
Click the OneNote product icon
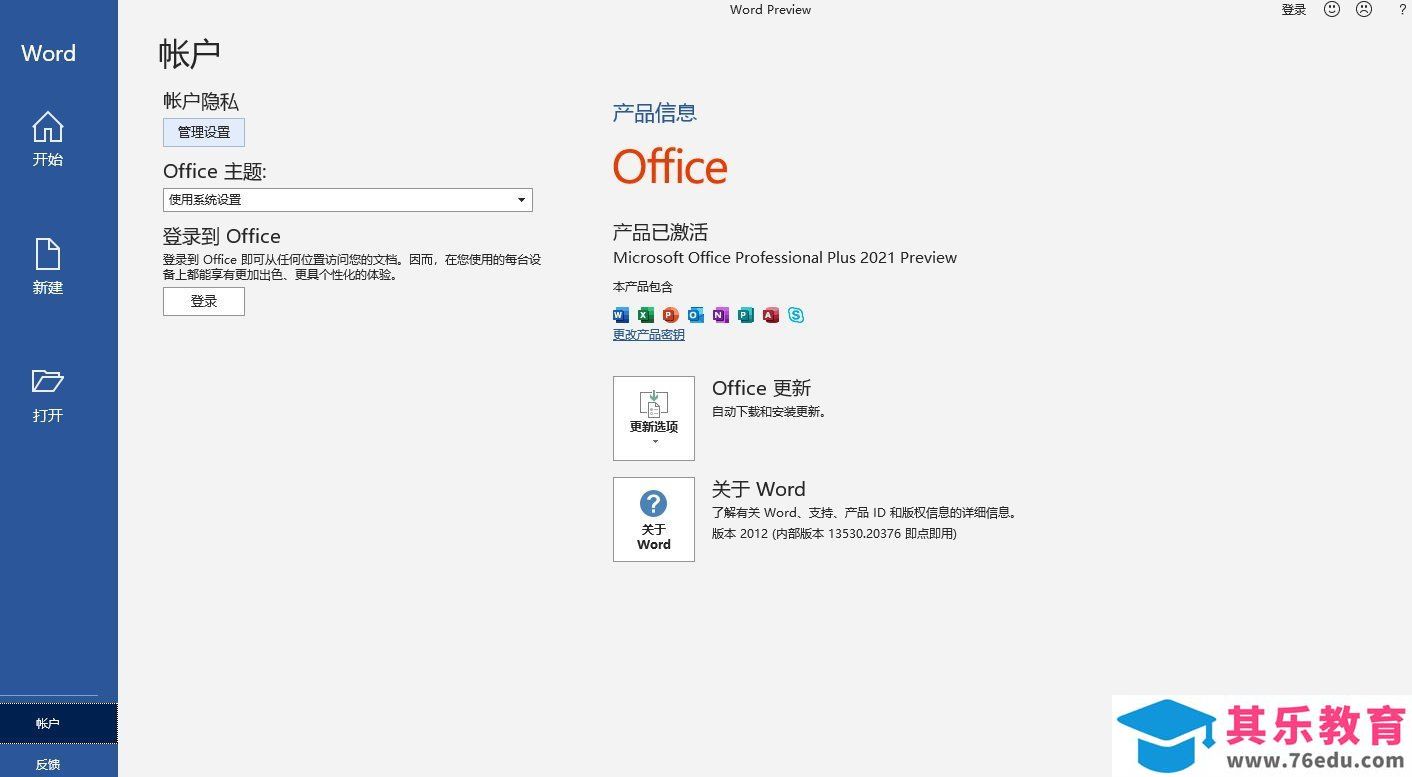[721, 315]
